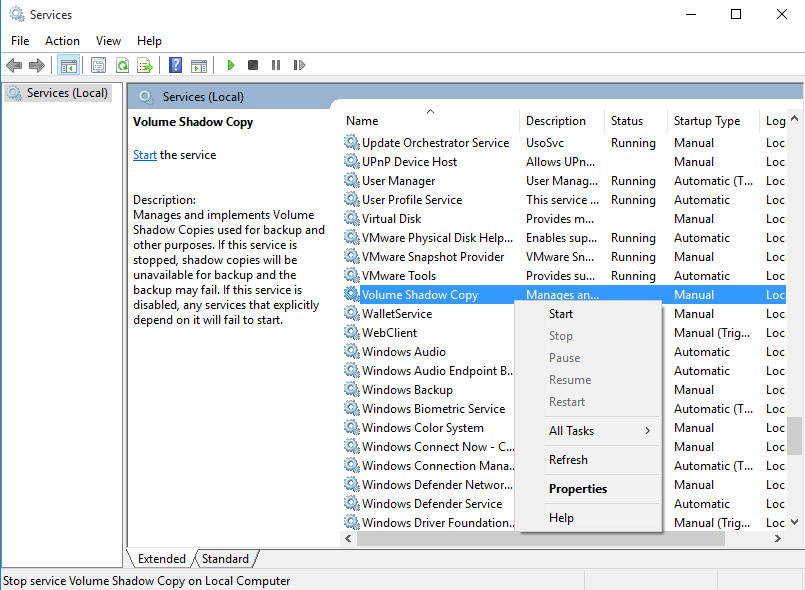This screenshot has height=590, width=805.
Task: Click the vertical scrollbar down arrow
Action: pyautogui.click(x=795, y=522)
